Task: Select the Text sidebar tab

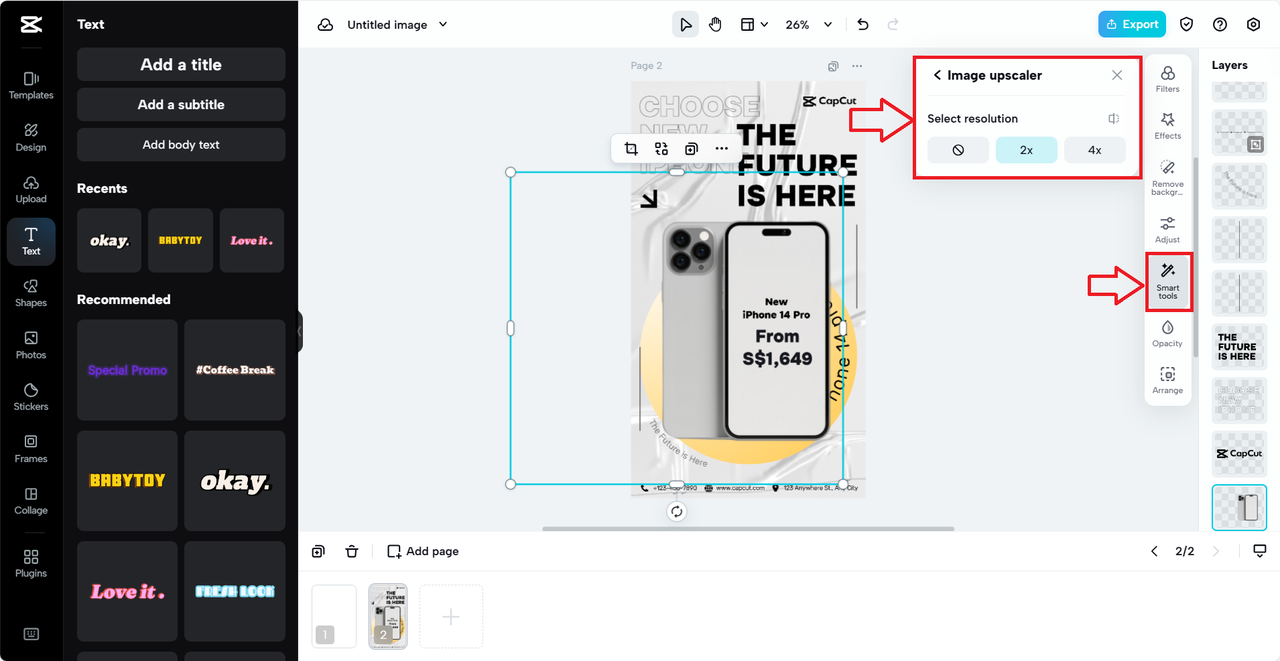Action: (x=31, y=242)
